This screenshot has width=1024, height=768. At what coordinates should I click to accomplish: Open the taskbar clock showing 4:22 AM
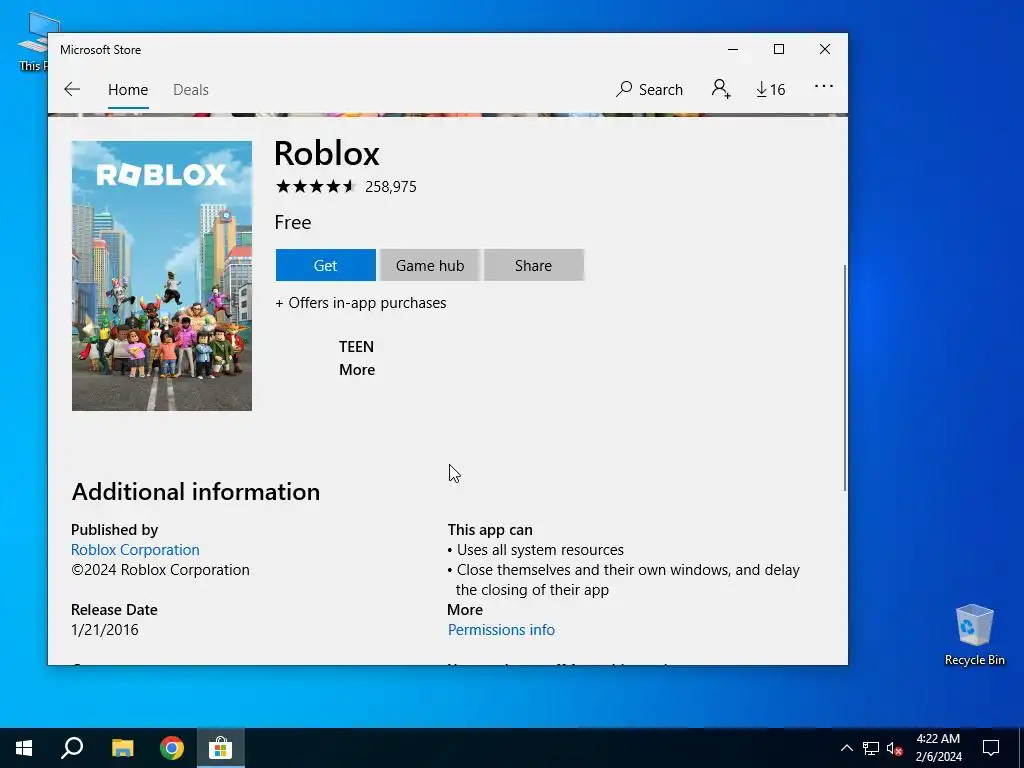[938, 748]
